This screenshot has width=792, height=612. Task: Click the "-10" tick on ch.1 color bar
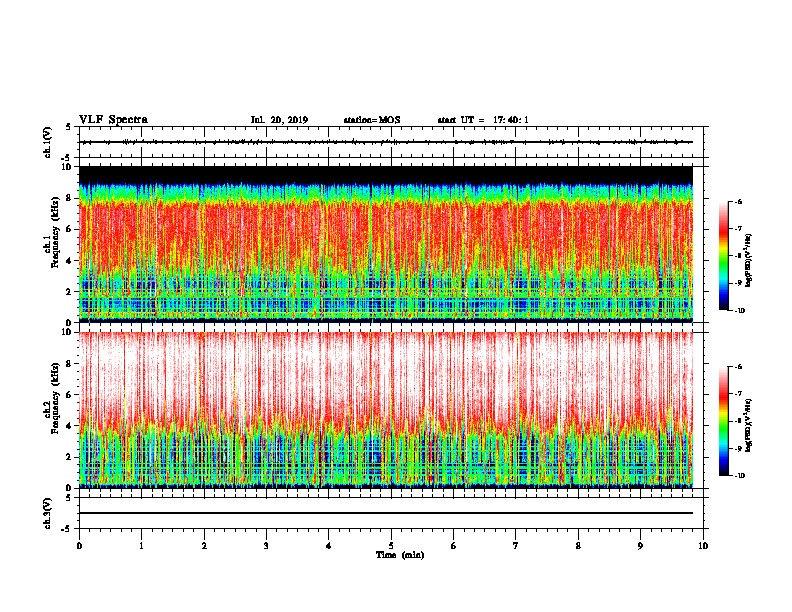(x=739, y=311)
